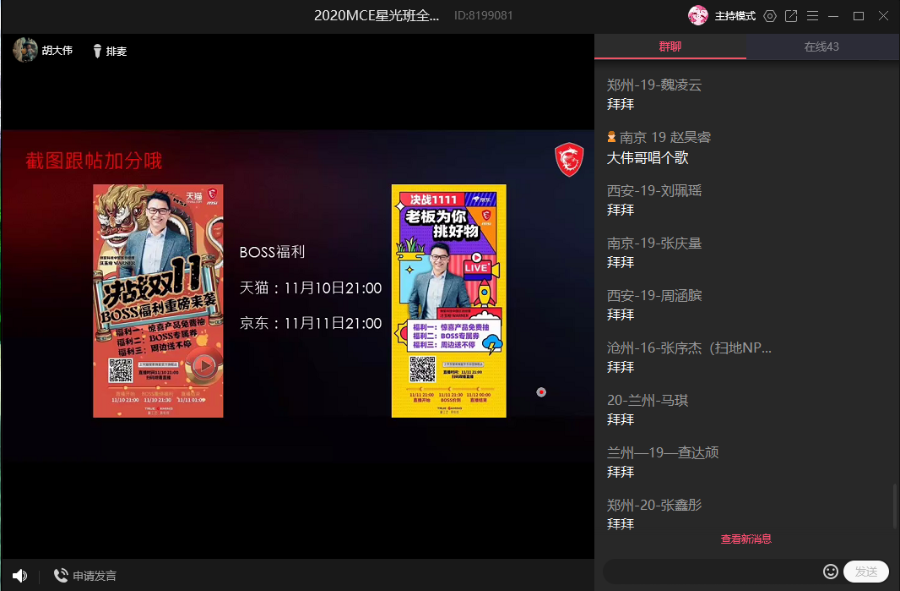
Task: Open the three-line hamburger menu in title bar
Action: pyautogui.click(x=812, y=16)
